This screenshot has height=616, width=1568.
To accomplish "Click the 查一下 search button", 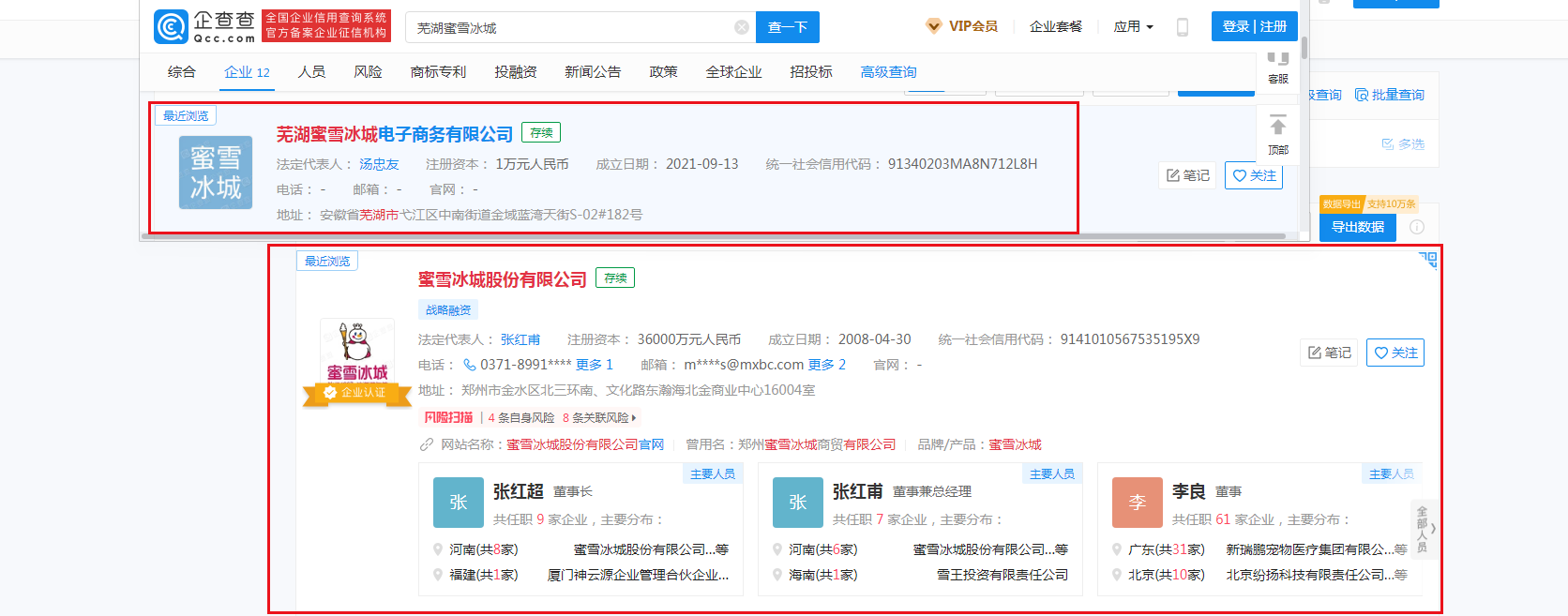I will [788, 27].
